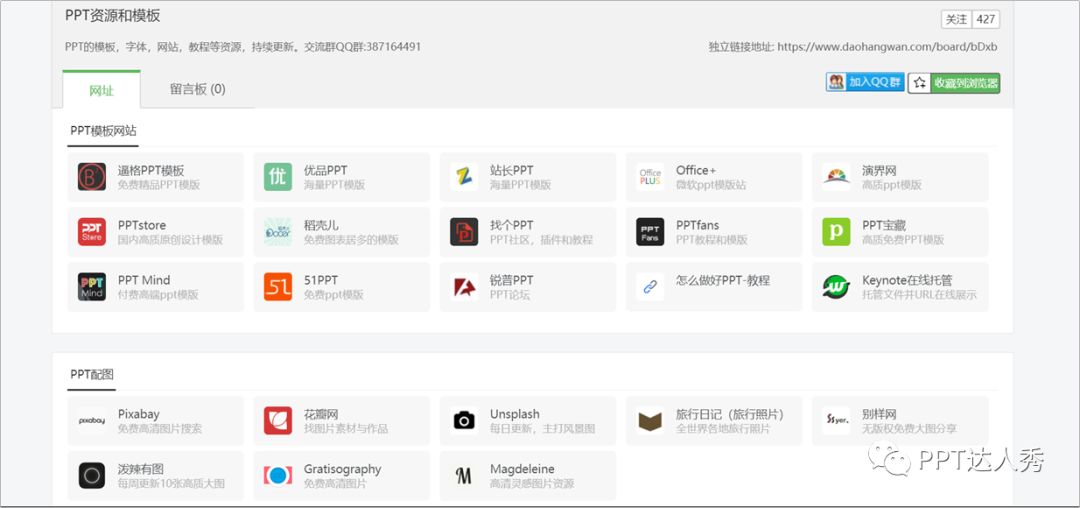This screenshot has height=508, width=1080.
Task: Open the Pixabay image search link
Action: (x=156, y=421)
